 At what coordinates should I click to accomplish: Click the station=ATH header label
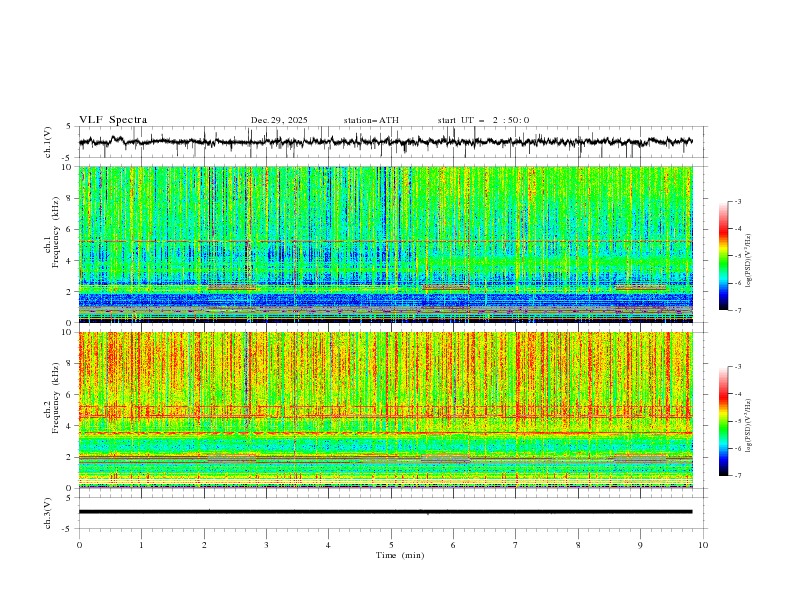tap(371, 120)
